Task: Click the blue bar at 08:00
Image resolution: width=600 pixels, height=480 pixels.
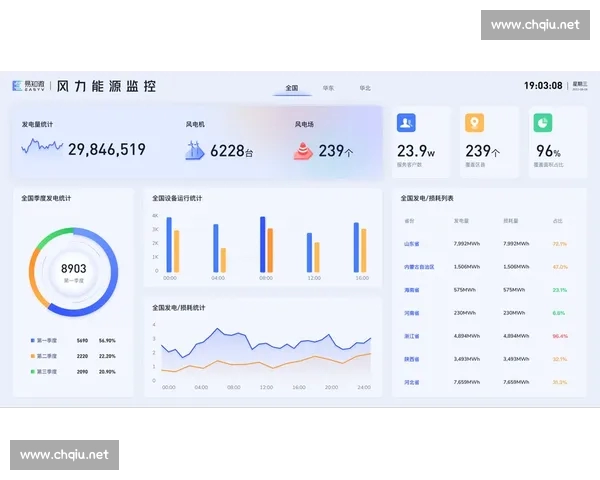Action: (262, 244)
